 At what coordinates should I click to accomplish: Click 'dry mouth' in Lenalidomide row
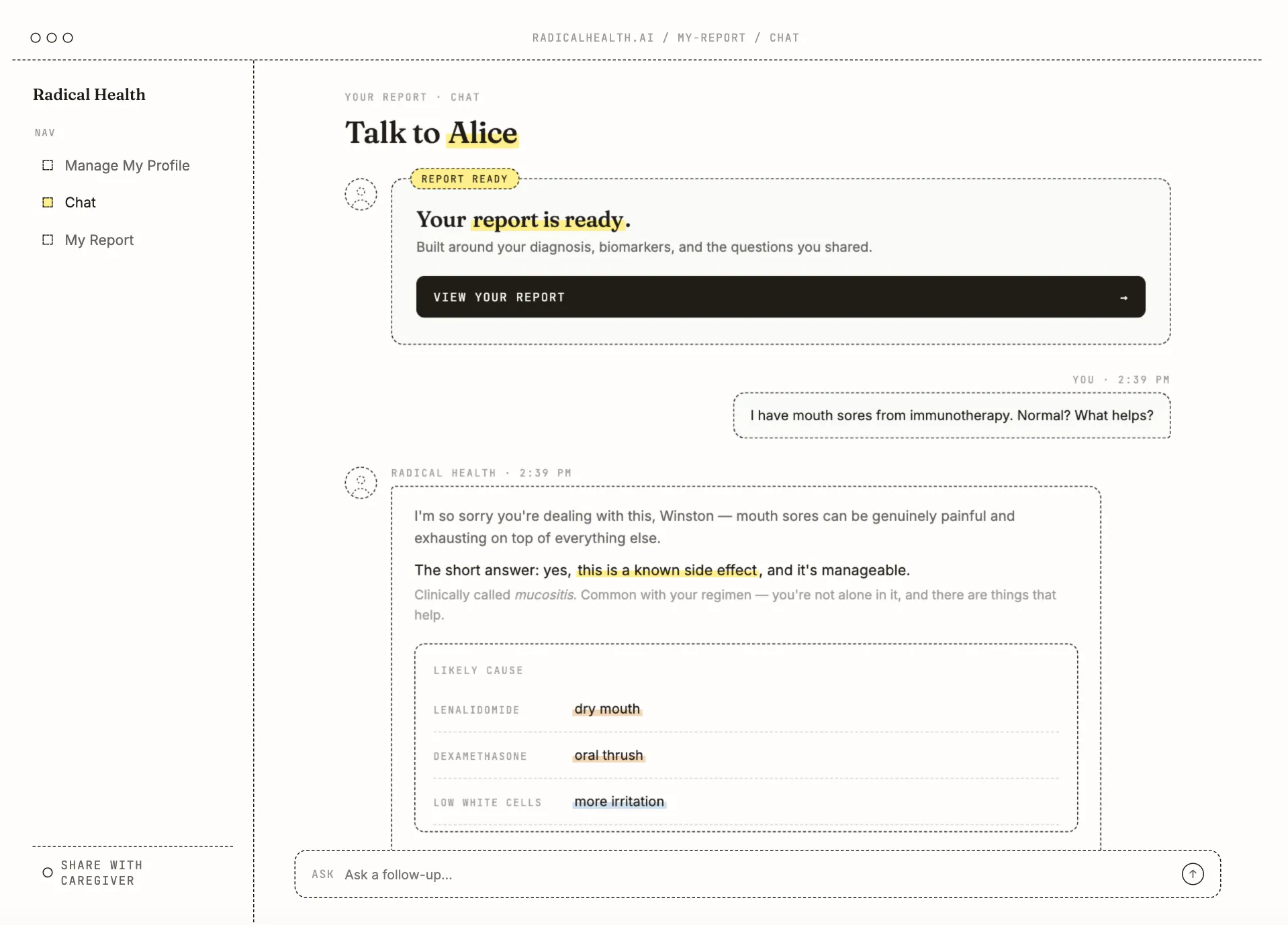click(x=607, y=709)
